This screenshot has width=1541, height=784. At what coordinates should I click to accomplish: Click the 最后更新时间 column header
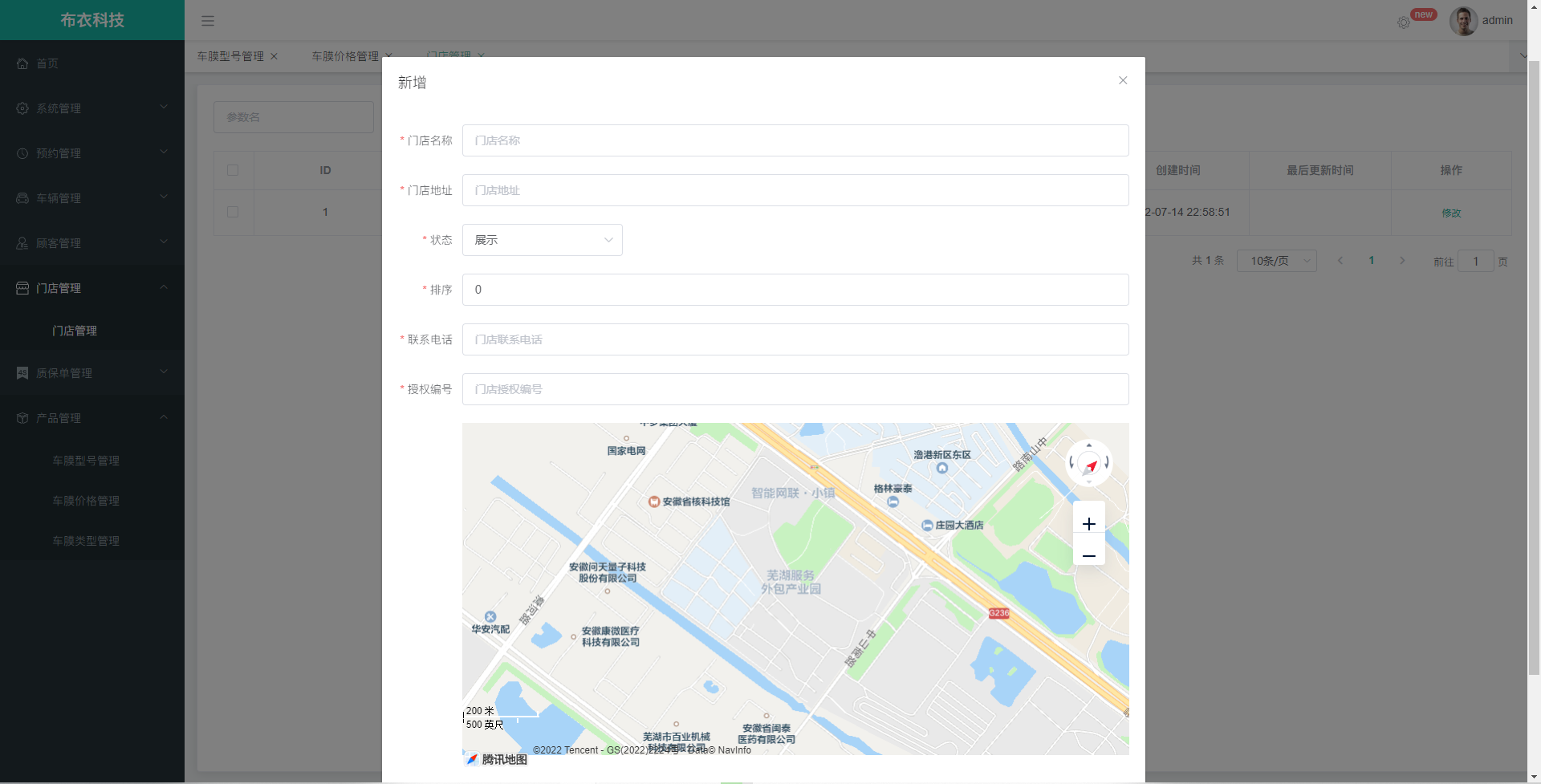pos(1320,170)
